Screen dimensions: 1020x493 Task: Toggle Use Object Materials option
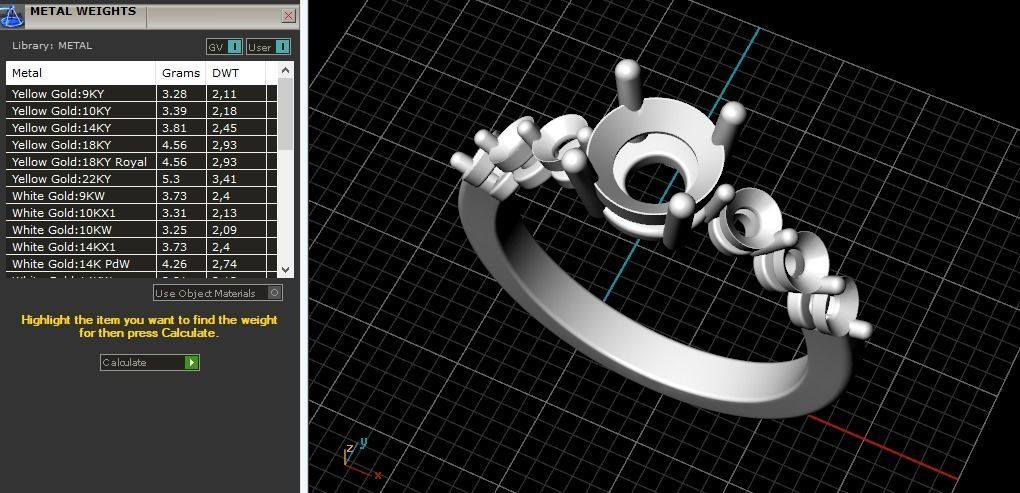coord(218,293)
